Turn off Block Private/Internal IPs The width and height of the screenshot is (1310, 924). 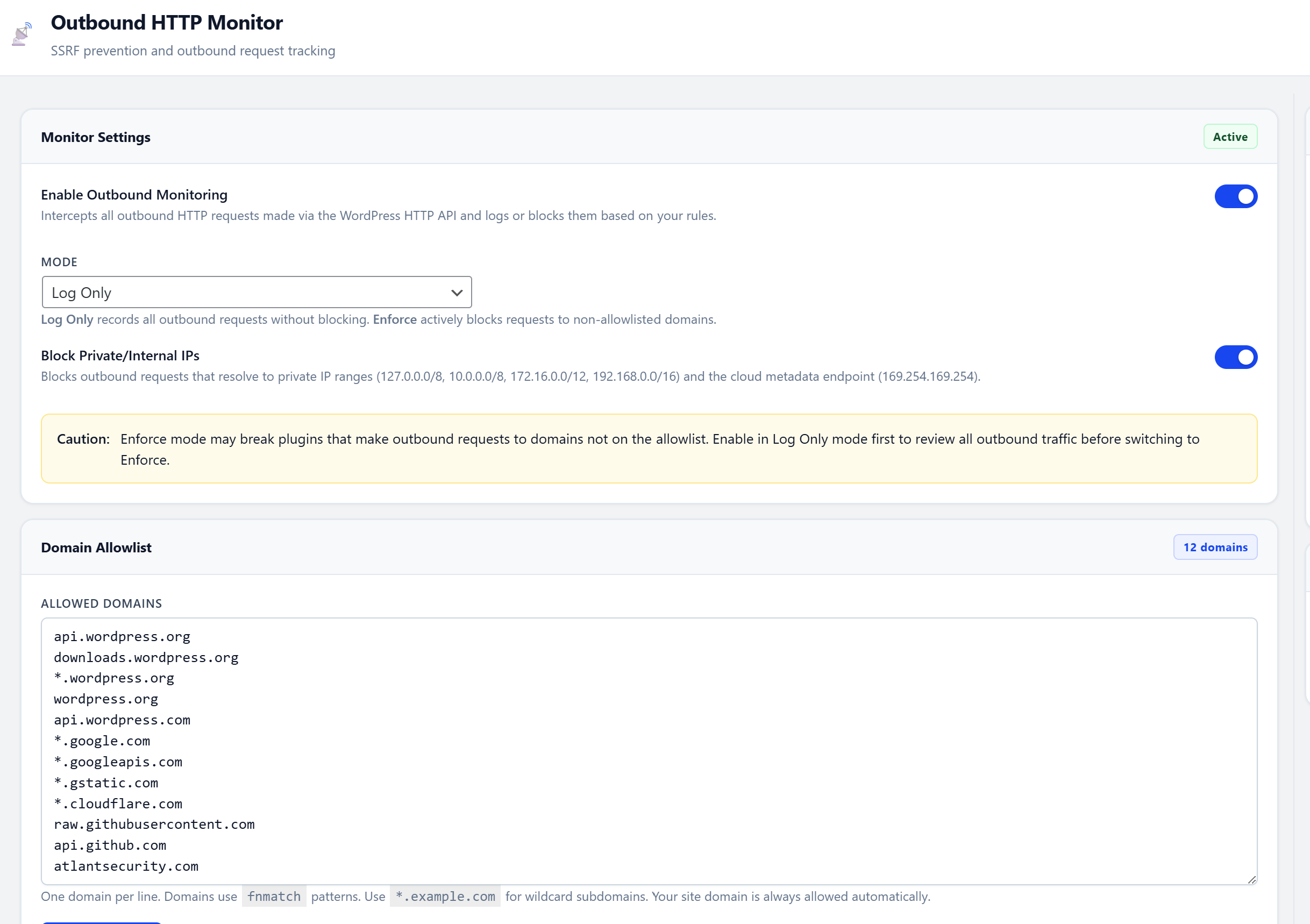click(1236, 357)
